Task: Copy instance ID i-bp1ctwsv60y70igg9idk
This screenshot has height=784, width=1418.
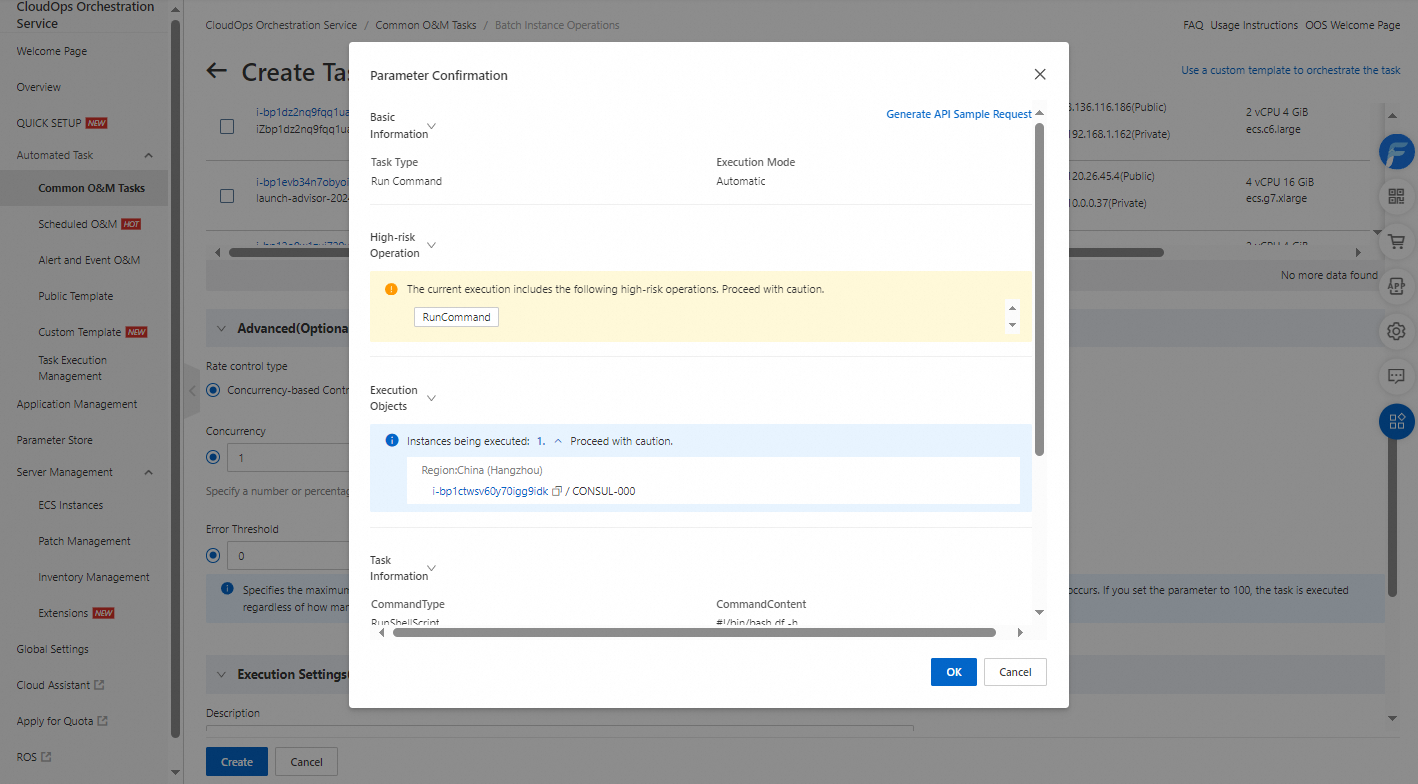Action: 557,491
